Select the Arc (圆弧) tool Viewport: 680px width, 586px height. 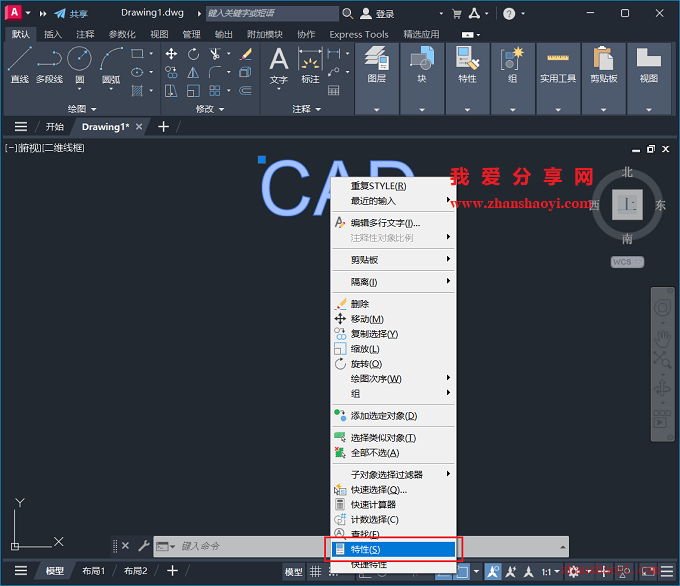(x=111, y=65)
